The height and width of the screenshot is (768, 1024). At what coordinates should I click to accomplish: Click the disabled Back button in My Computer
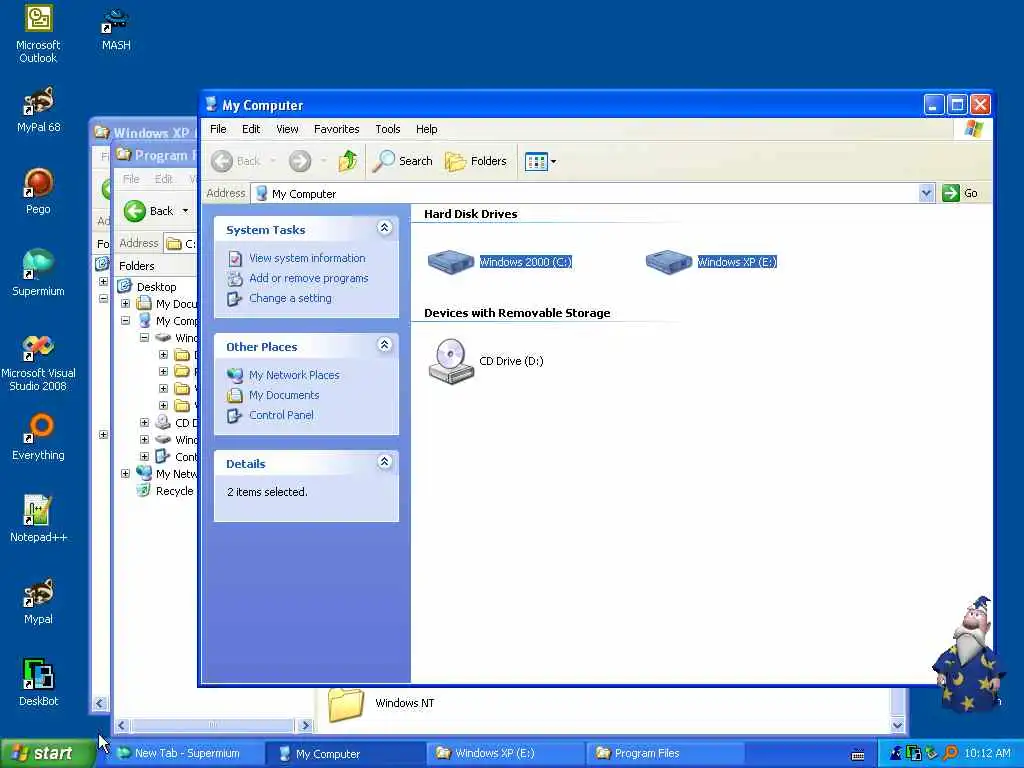tap(236, 161)
